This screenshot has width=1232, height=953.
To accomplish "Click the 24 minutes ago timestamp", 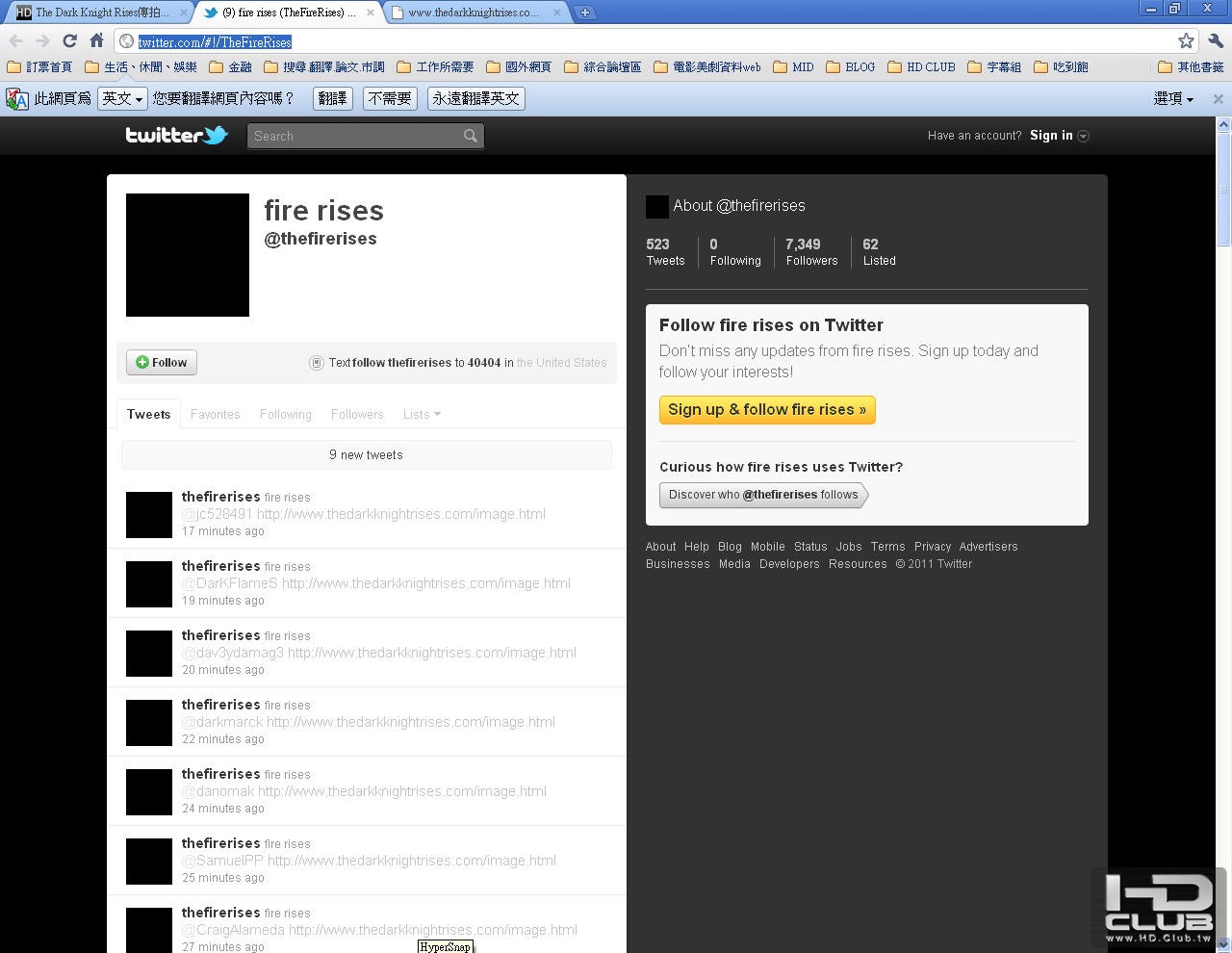I will pos(223,809).
